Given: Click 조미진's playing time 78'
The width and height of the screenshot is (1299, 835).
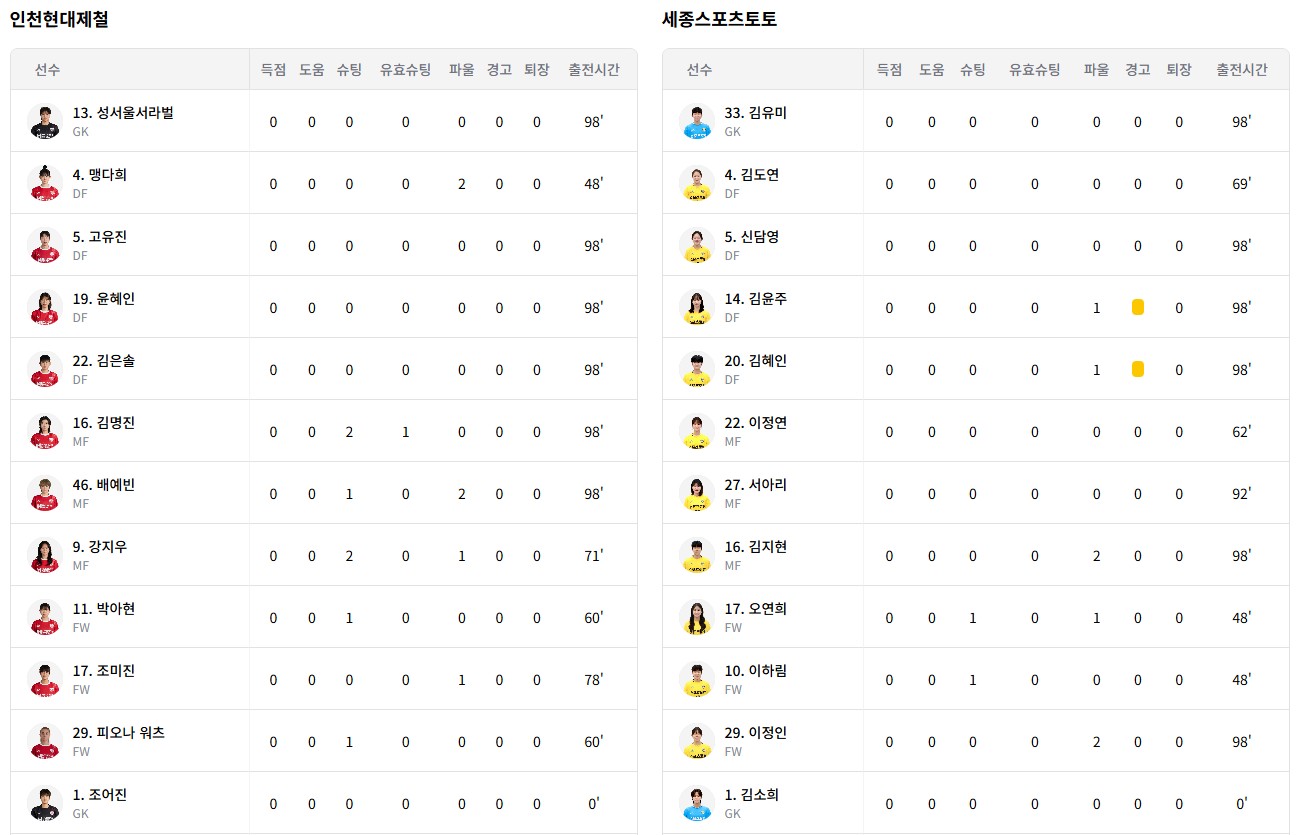Looking at the screenshot, I should click(594, 680).
